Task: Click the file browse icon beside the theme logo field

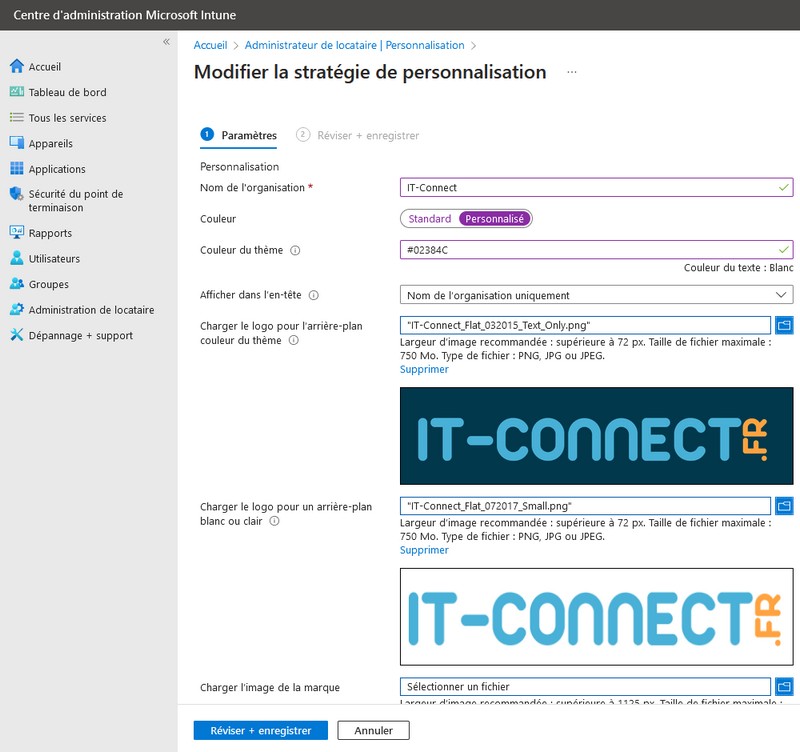Action: click(783, 323)
